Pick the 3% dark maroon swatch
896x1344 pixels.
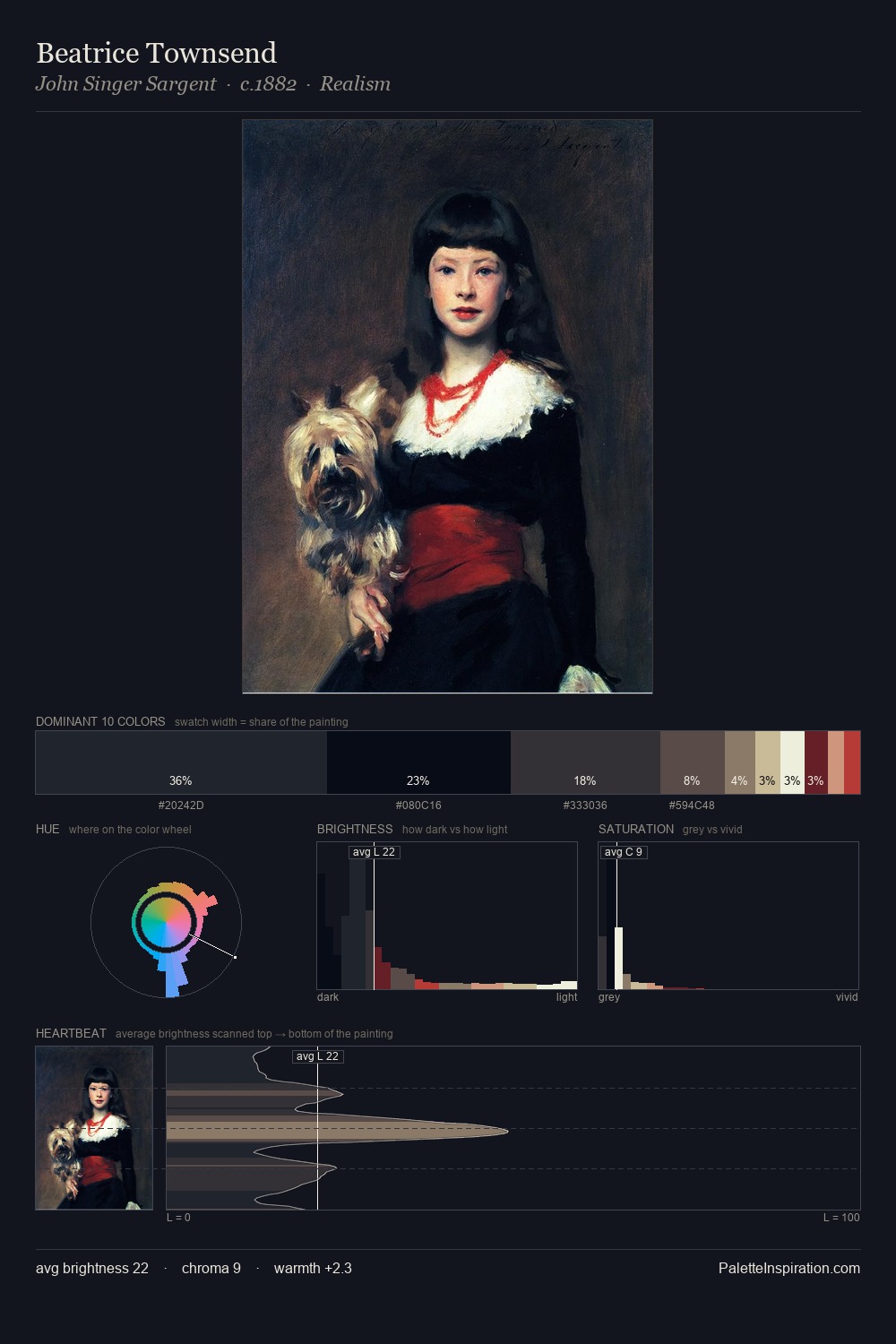816,762
